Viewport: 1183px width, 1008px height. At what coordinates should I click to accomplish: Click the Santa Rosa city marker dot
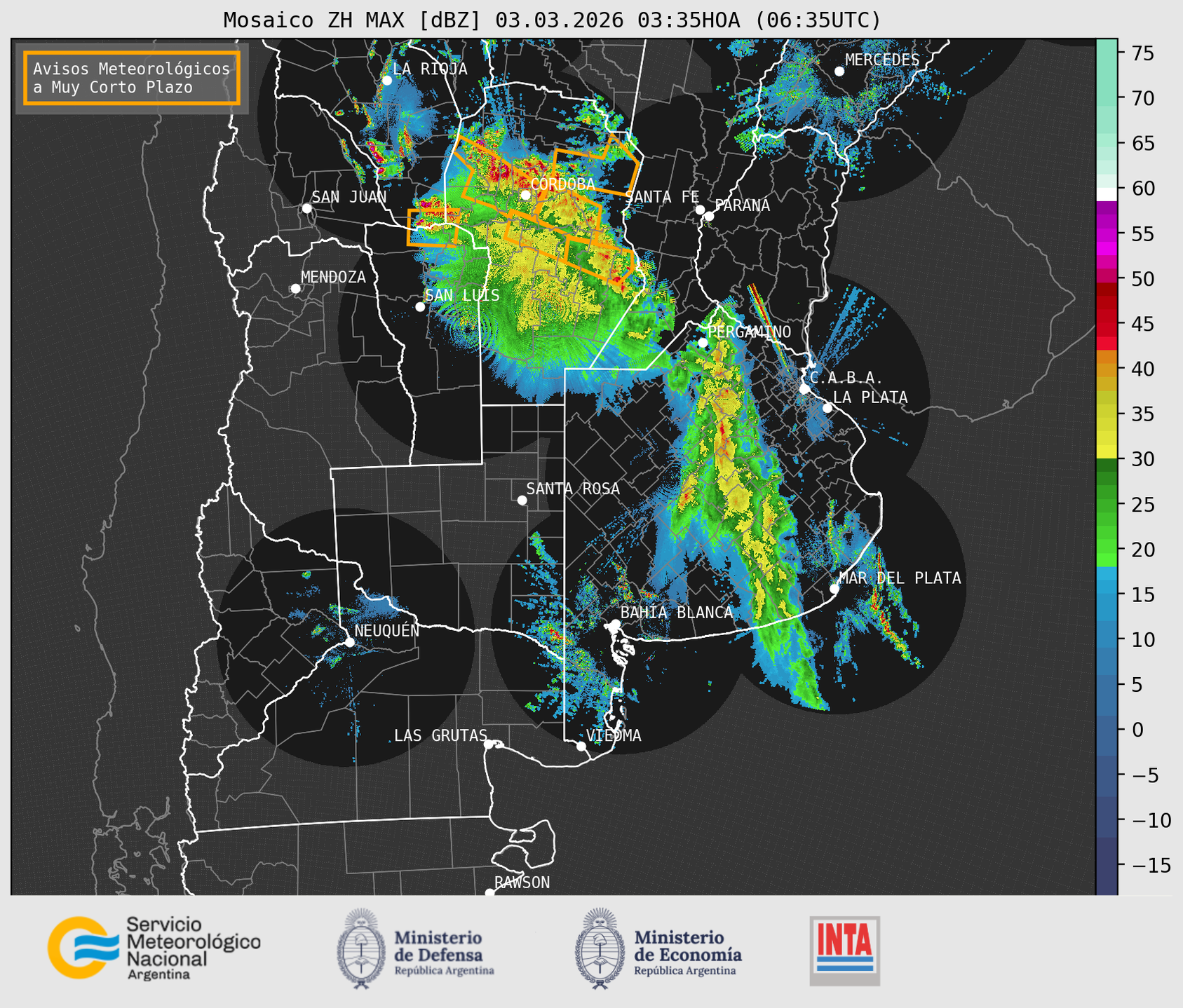point(522,500)
